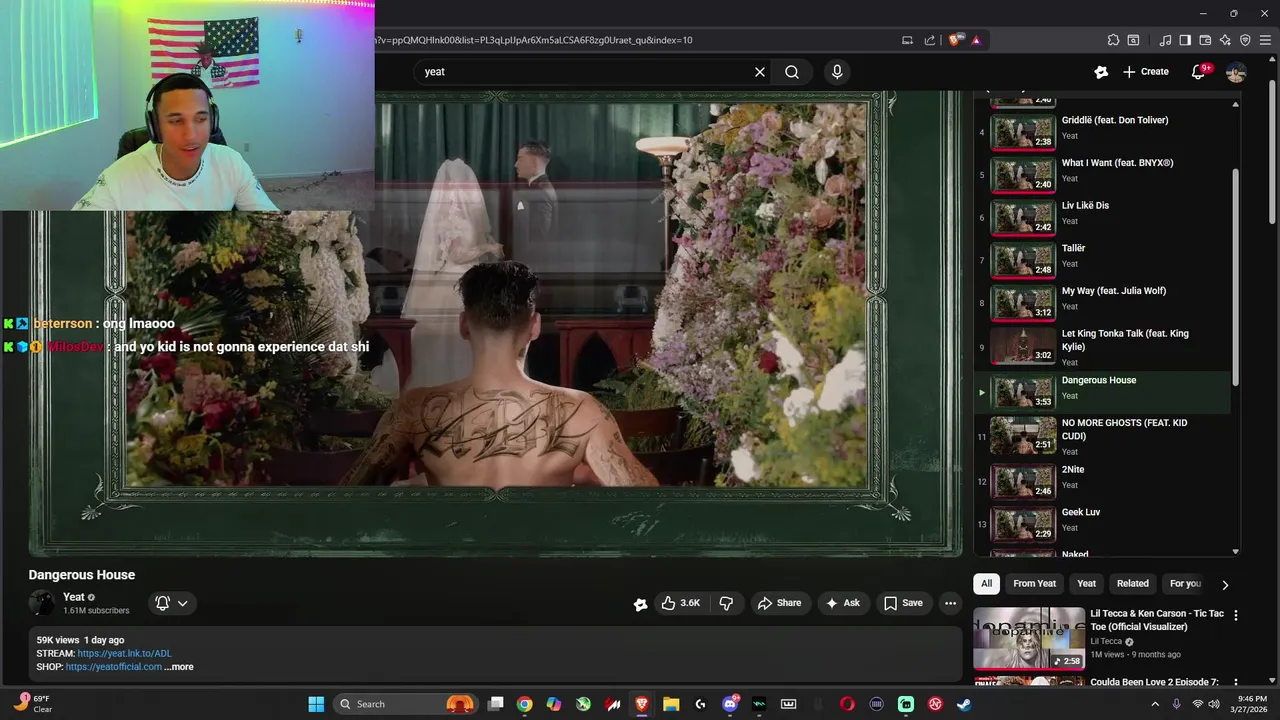Open the taskbar volume control
This screenshot has width=1280, height=720.
coord(1214,704)
